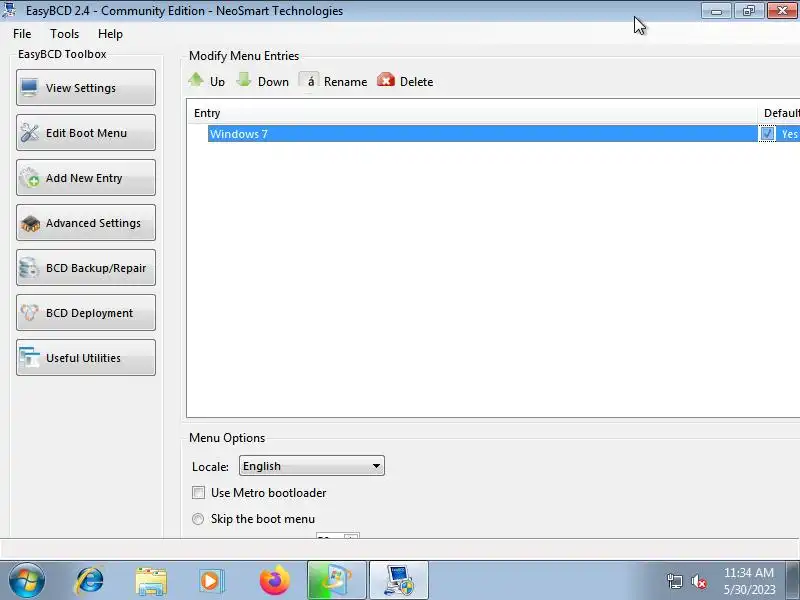Viewport: 800px width, 600px height.
Task: Click the muted volume tray icon
Action: [698, 581]
